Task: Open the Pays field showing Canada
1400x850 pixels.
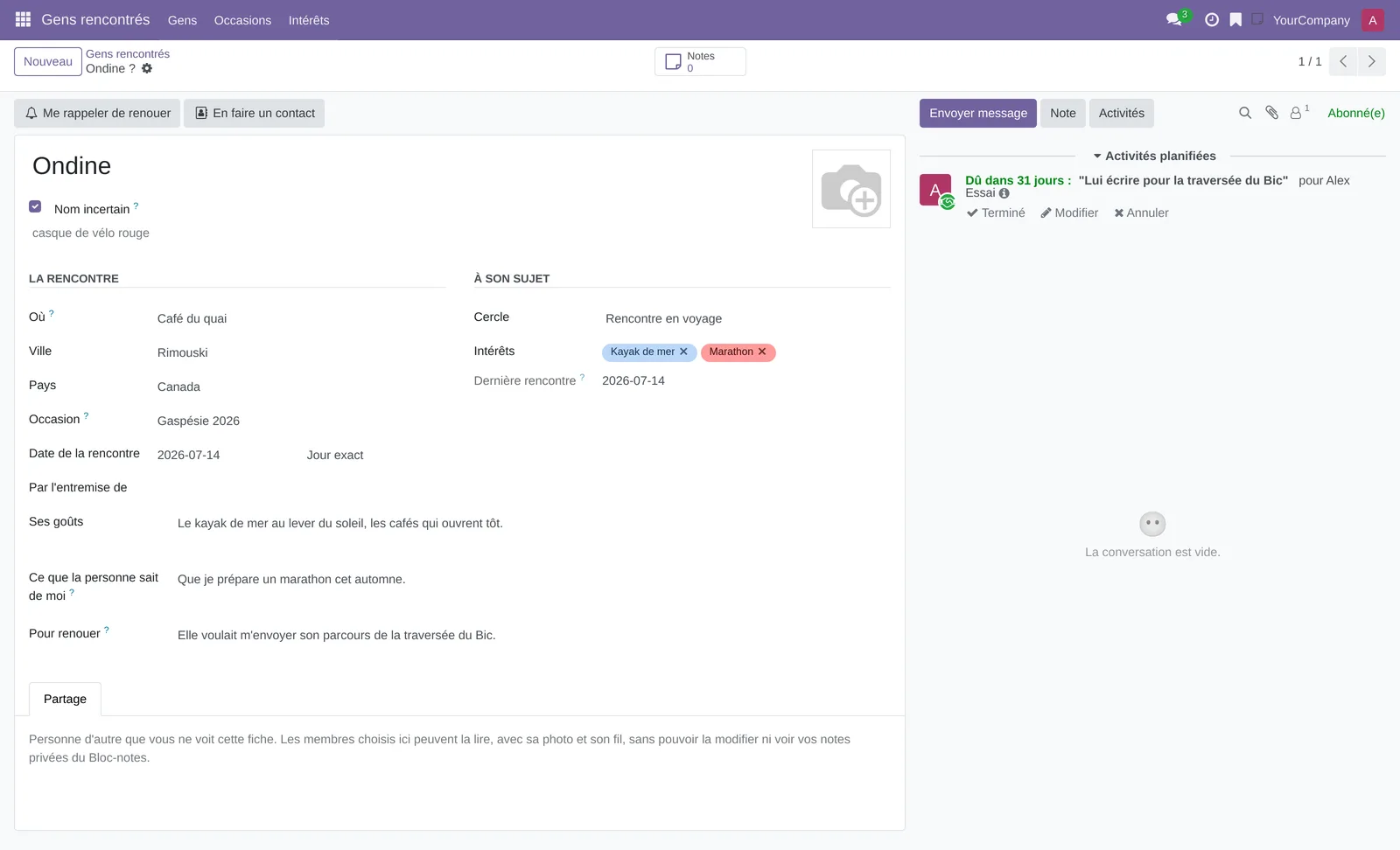Action: point(301,387)
